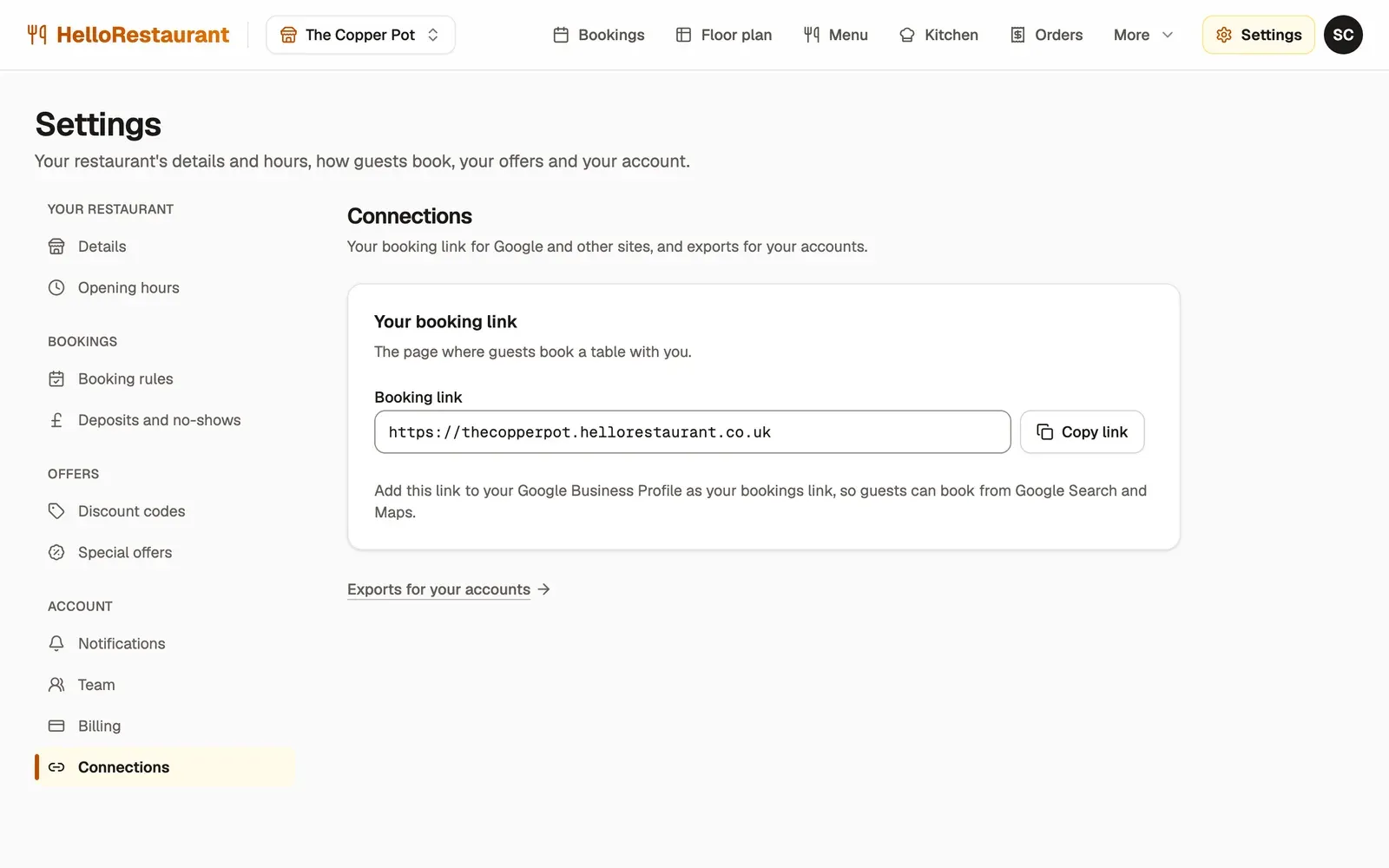The height and width of the screenshot is (868, 1389).
Task: Select Discount codes in the sidebar
Action: click(165, 511)
